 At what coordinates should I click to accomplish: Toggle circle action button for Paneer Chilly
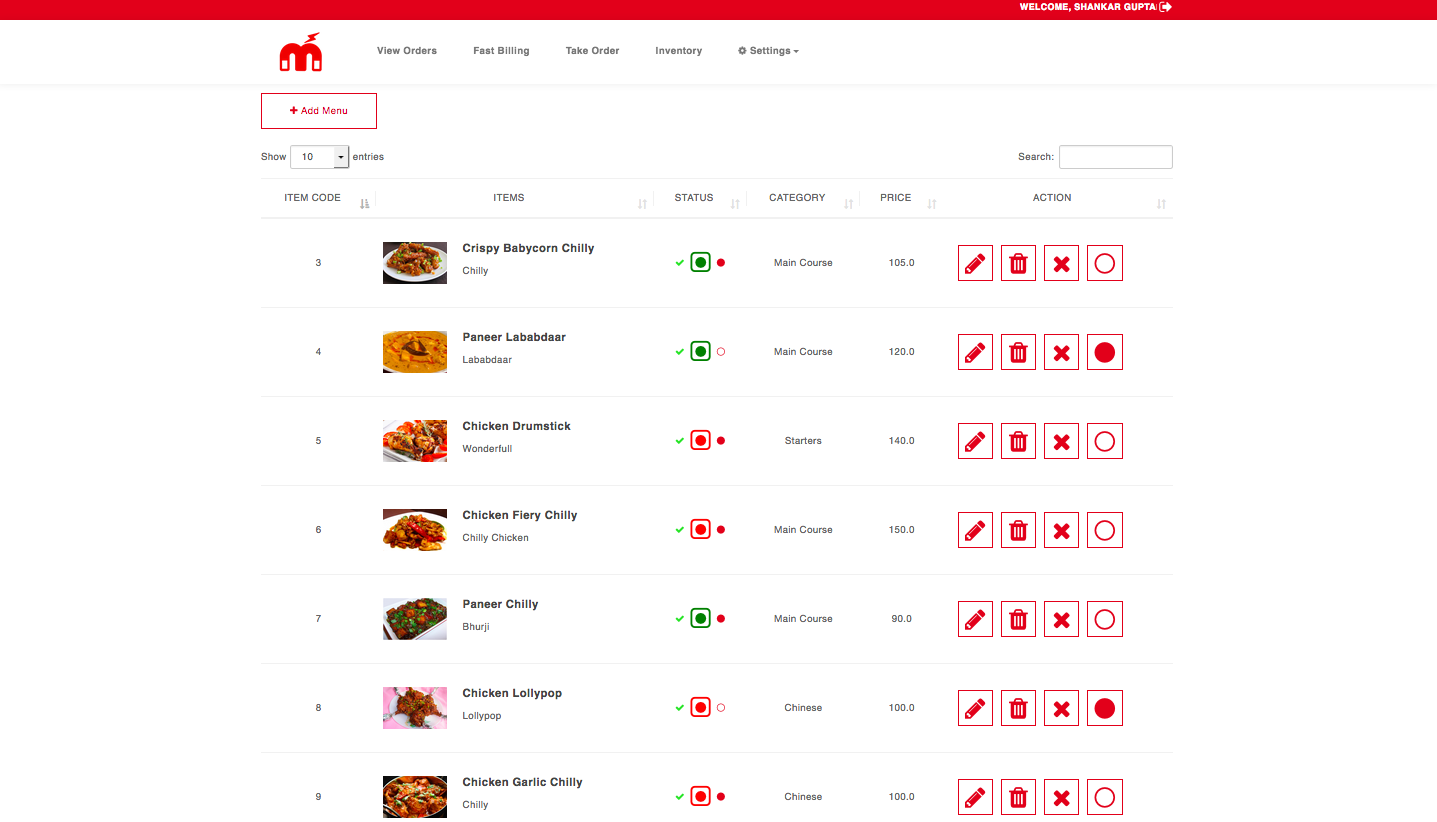[1104, 619]
